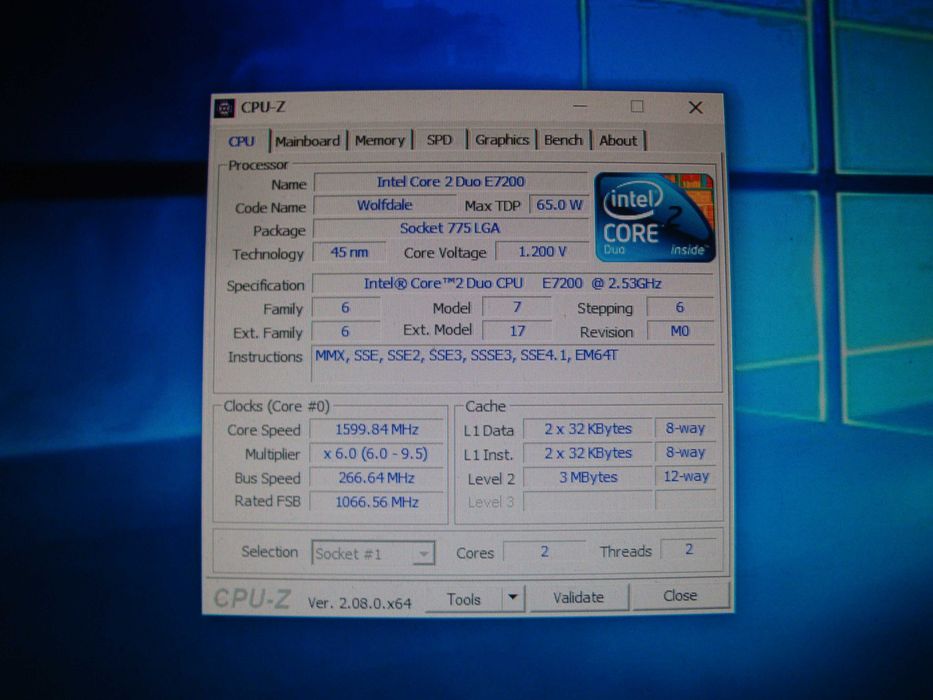Click the Revision value M0

click(680, 331)
